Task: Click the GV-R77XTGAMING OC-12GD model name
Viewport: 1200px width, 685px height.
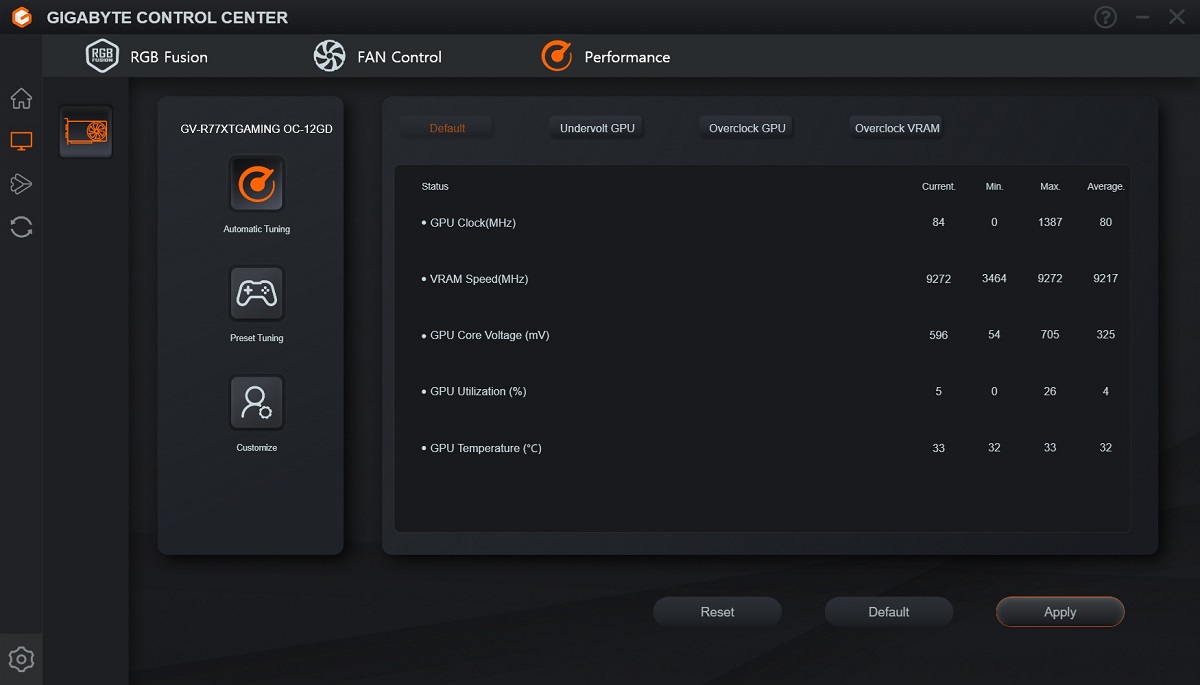Action: point(256,130)
